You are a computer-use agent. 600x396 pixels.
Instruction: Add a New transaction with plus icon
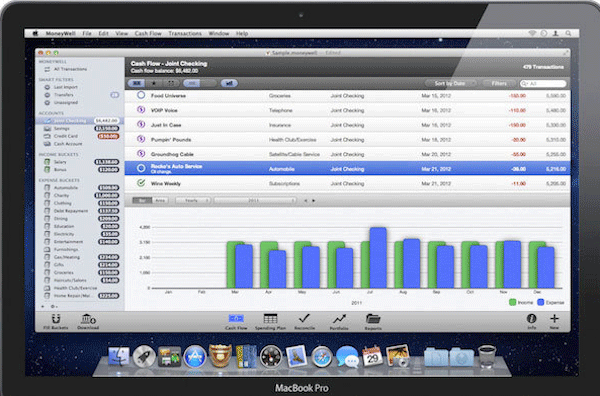tap(554, 318)
